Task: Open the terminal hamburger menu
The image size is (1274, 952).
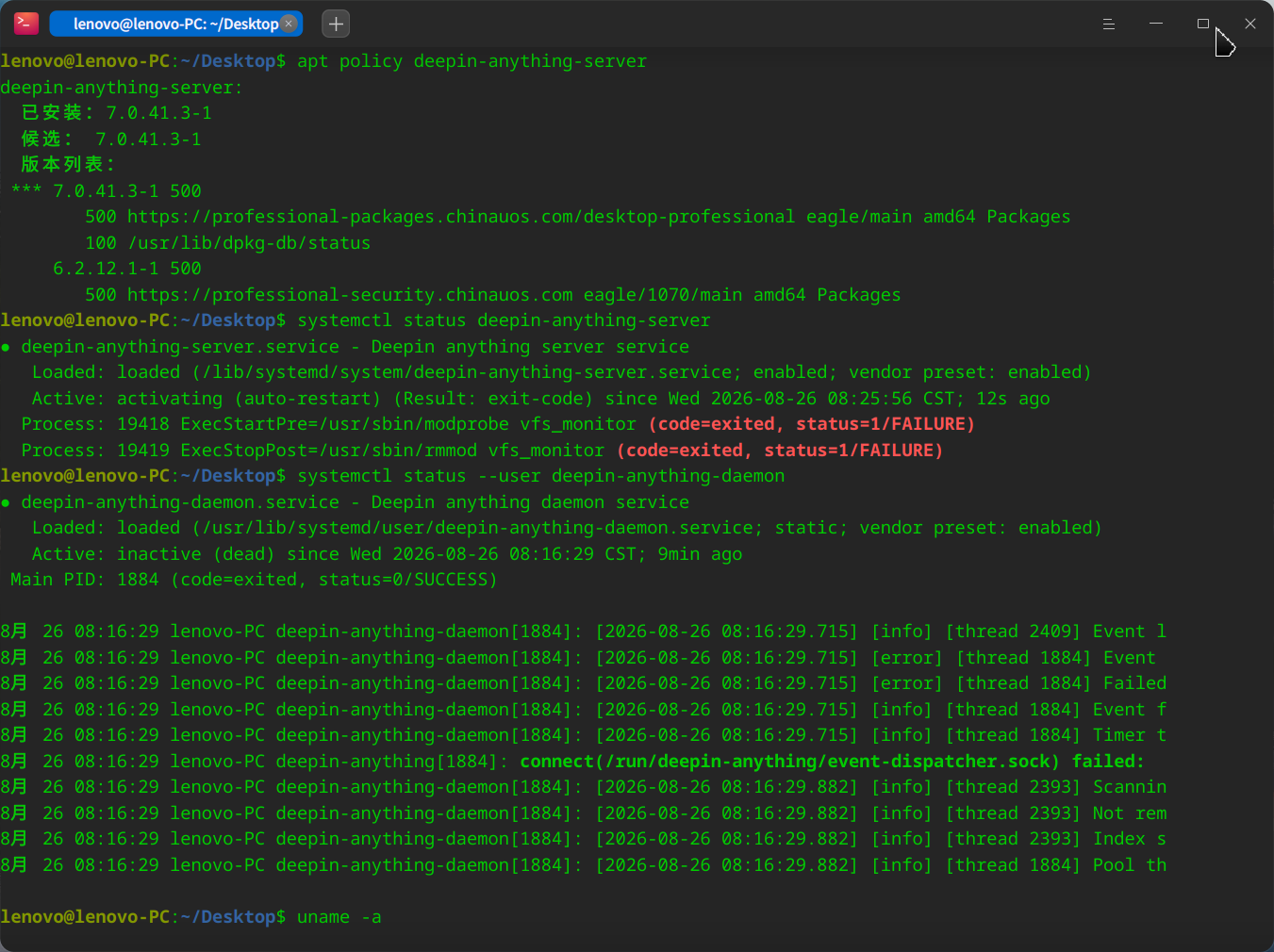Action: [x=1109, y=24]
